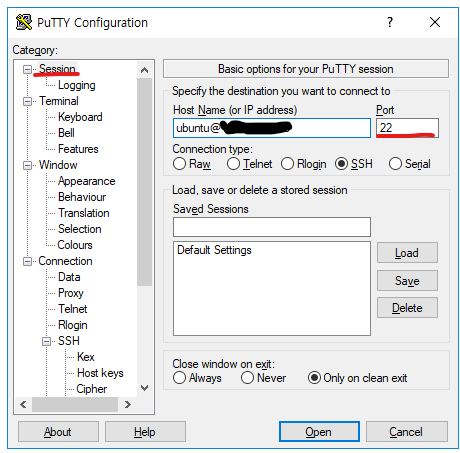This screenshot has height=453, width=460.
Task: Open the Selection category
Action: point(79,229)
